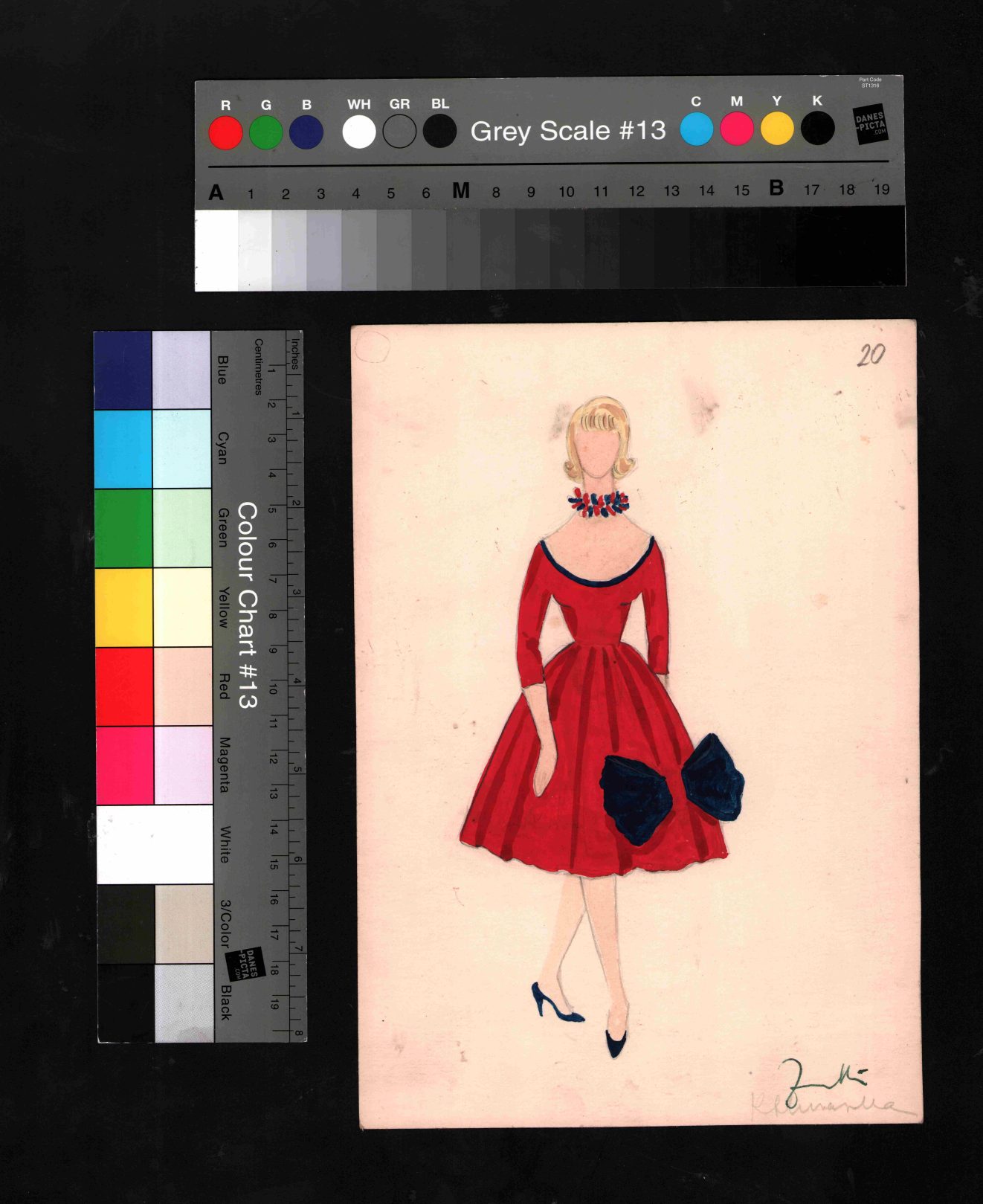Viewport: 983px width, 1204px height.
Task: Select the large white patch on colour chart
Action: 155,844
